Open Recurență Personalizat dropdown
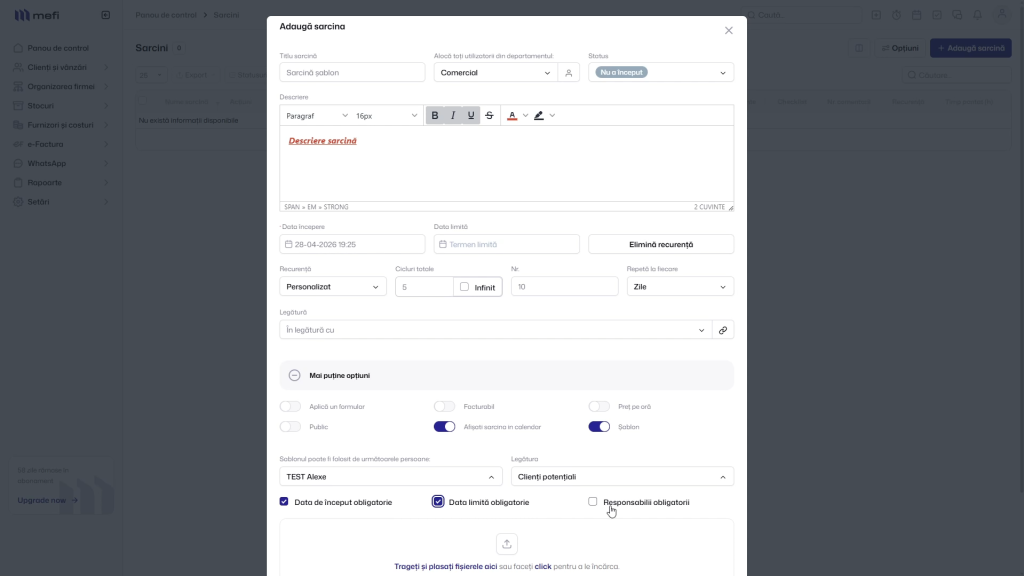Viewport: 1024px width, 576px height. (x=333, y=287)
